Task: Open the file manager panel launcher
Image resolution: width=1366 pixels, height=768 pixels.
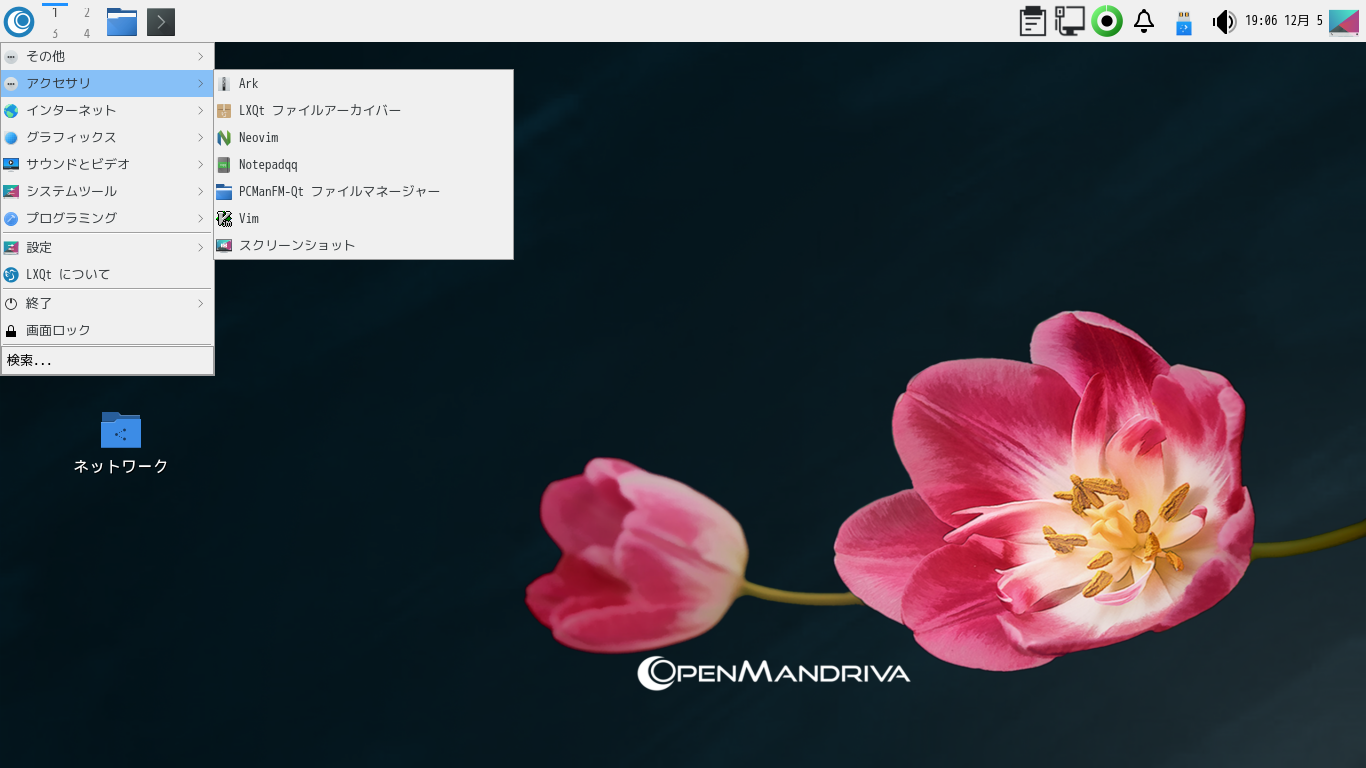Action: (122, 21)
